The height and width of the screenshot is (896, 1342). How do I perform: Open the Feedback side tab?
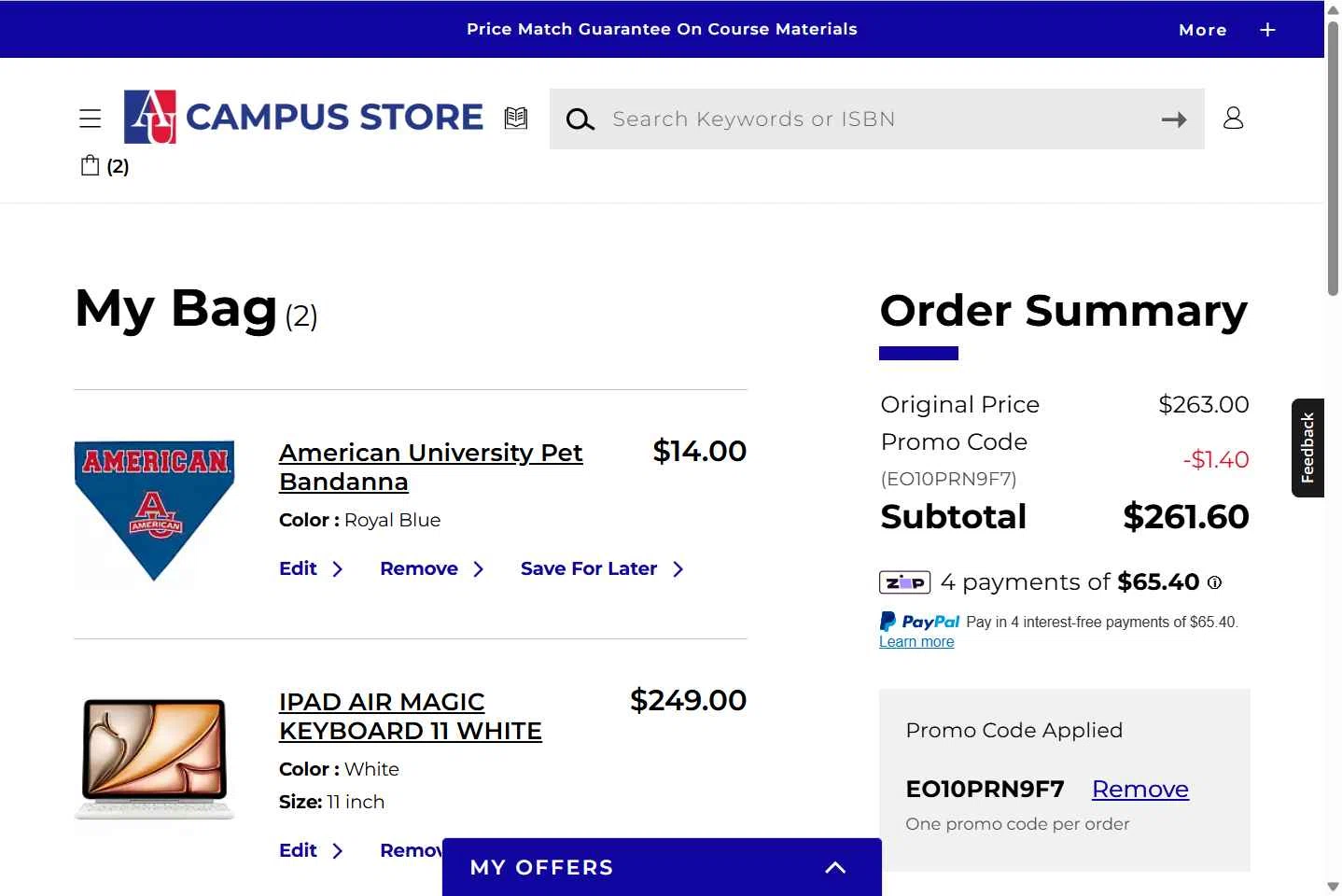[x=1307, y=448]
